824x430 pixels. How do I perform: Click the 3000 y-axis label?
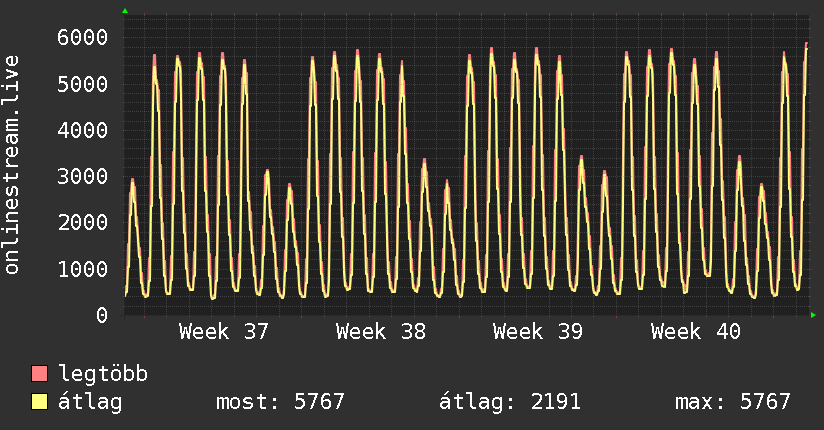point(83,176)
